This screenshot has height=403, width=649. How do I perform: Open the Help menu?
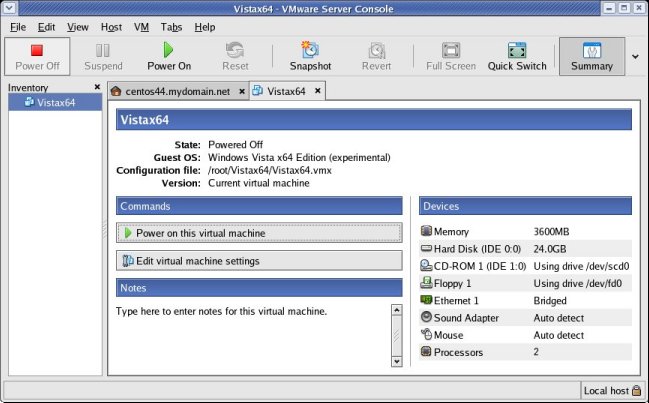pyautogui.click(x=205, y=27)
